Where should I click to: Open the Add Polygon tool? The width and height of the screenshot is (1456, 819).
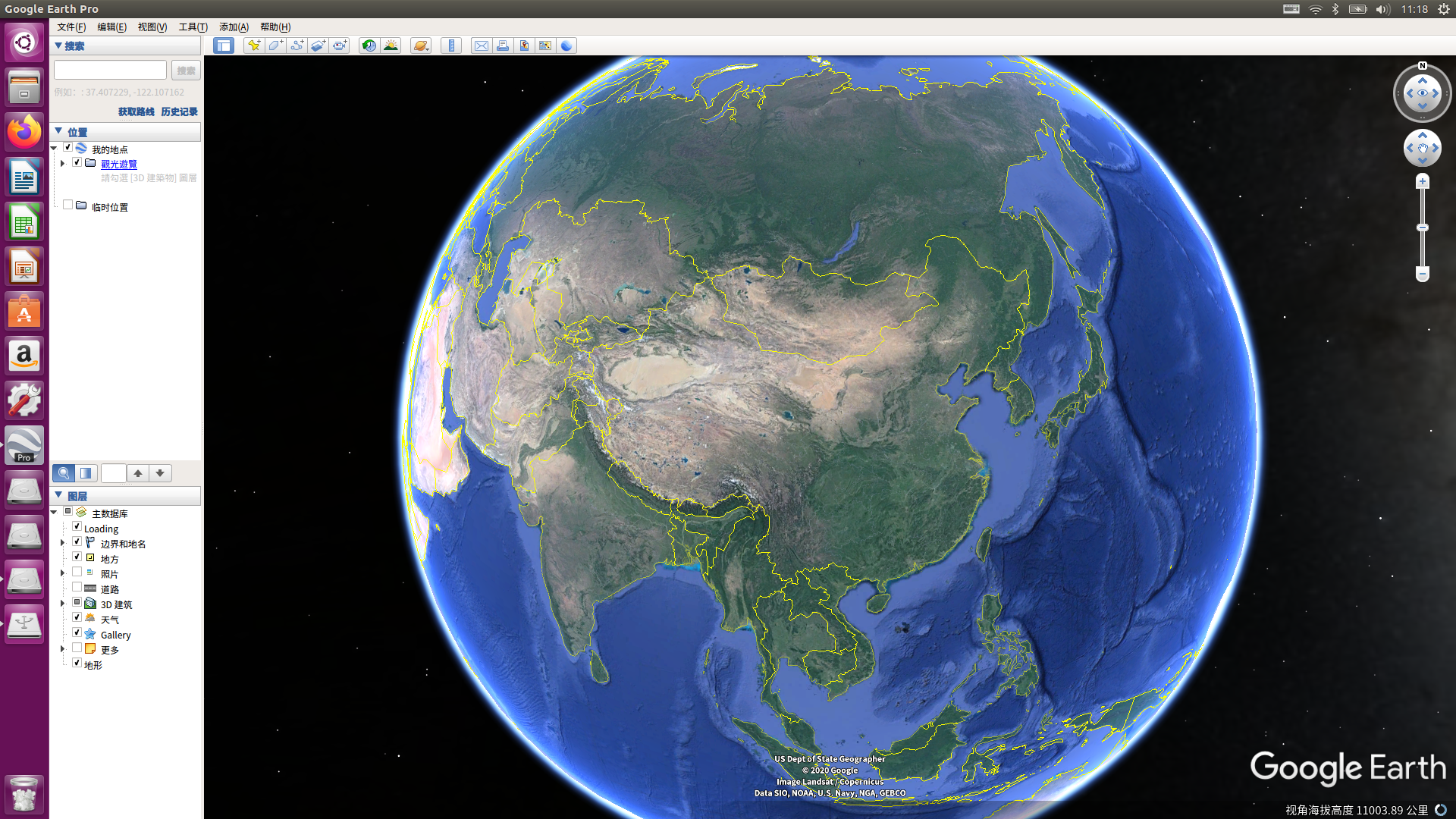point(275,45)
